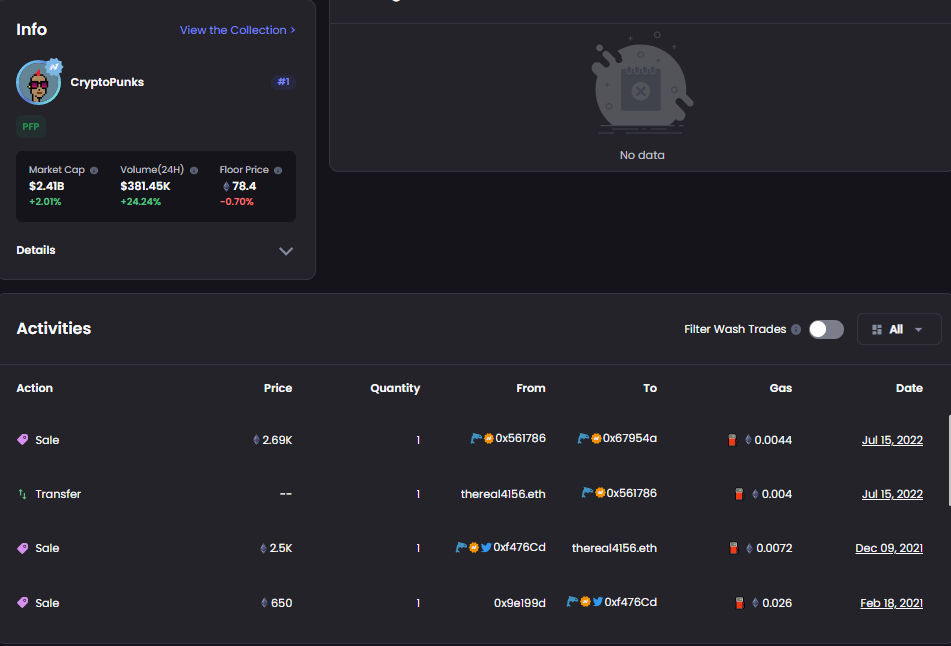This screenshot has height=646, width=951.
Task: Click the Date column header
Action: (909, 388)
